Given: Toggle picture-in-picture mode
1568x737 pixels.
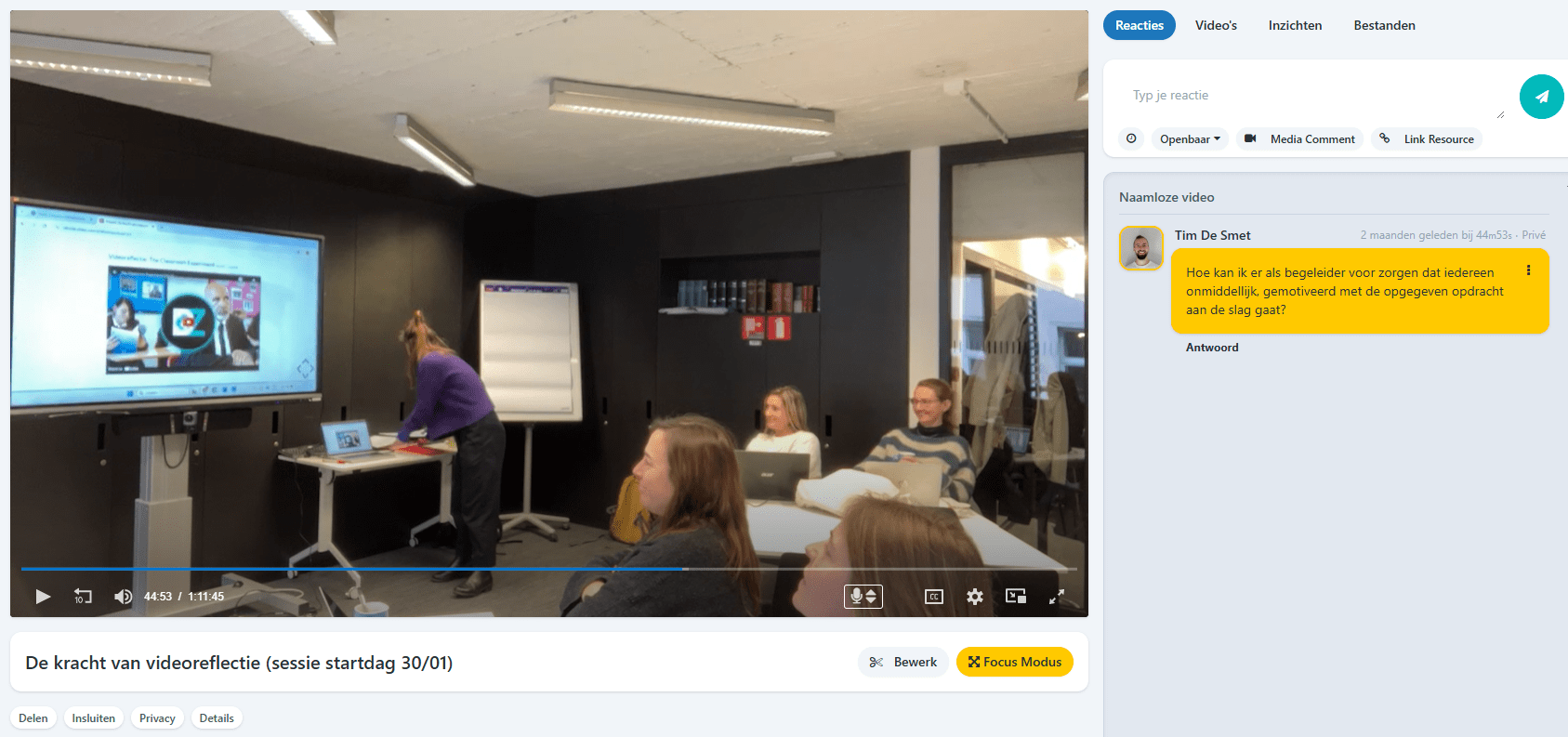Looking at the screenshot, I should tap(1016, 597).
